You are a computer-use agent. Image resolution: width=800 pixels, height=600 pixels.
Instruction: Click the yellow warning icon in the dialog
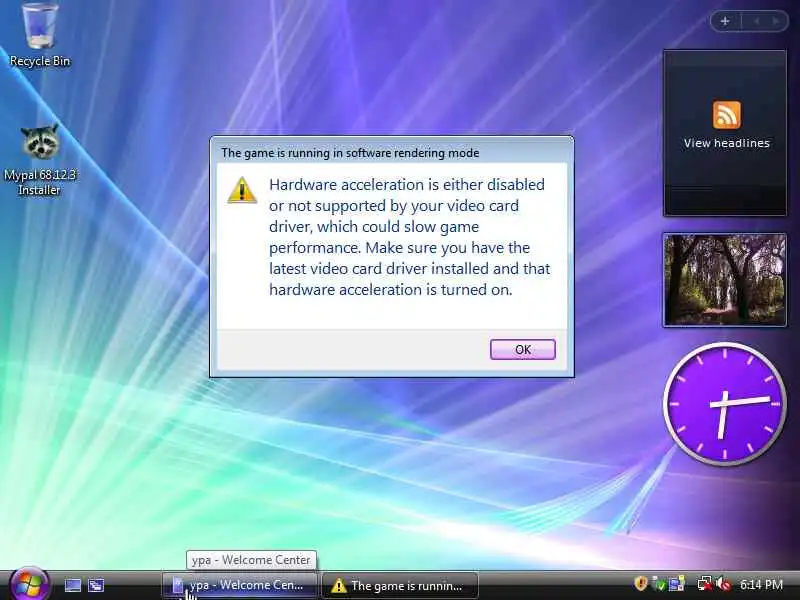242,190
